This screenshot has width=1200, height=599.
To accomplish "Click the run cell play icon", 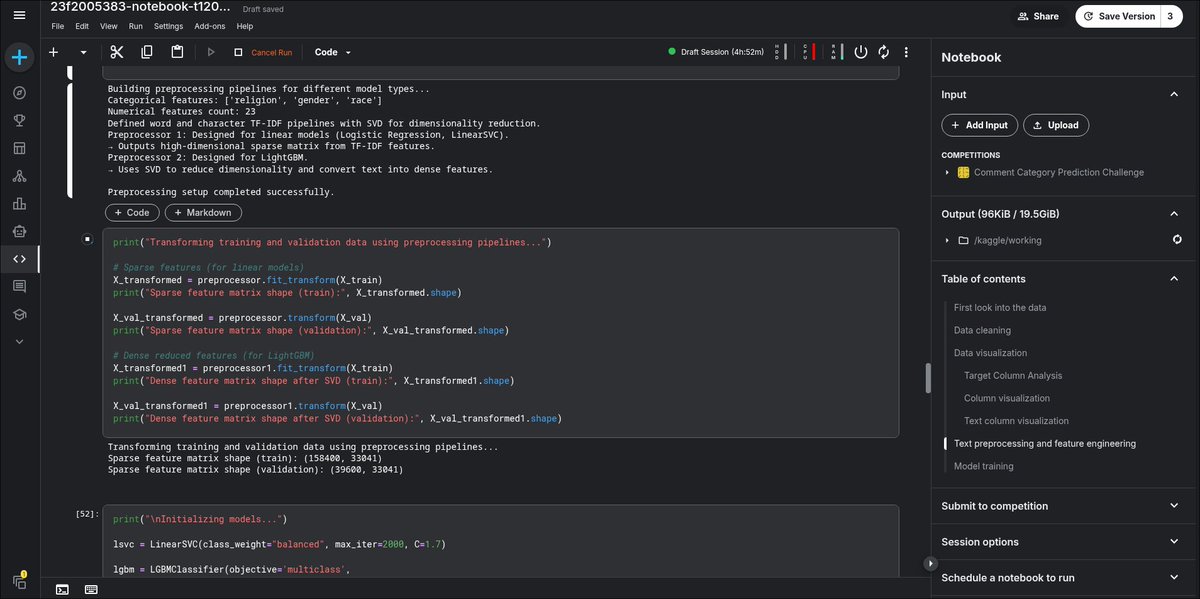I will (211, 52).
